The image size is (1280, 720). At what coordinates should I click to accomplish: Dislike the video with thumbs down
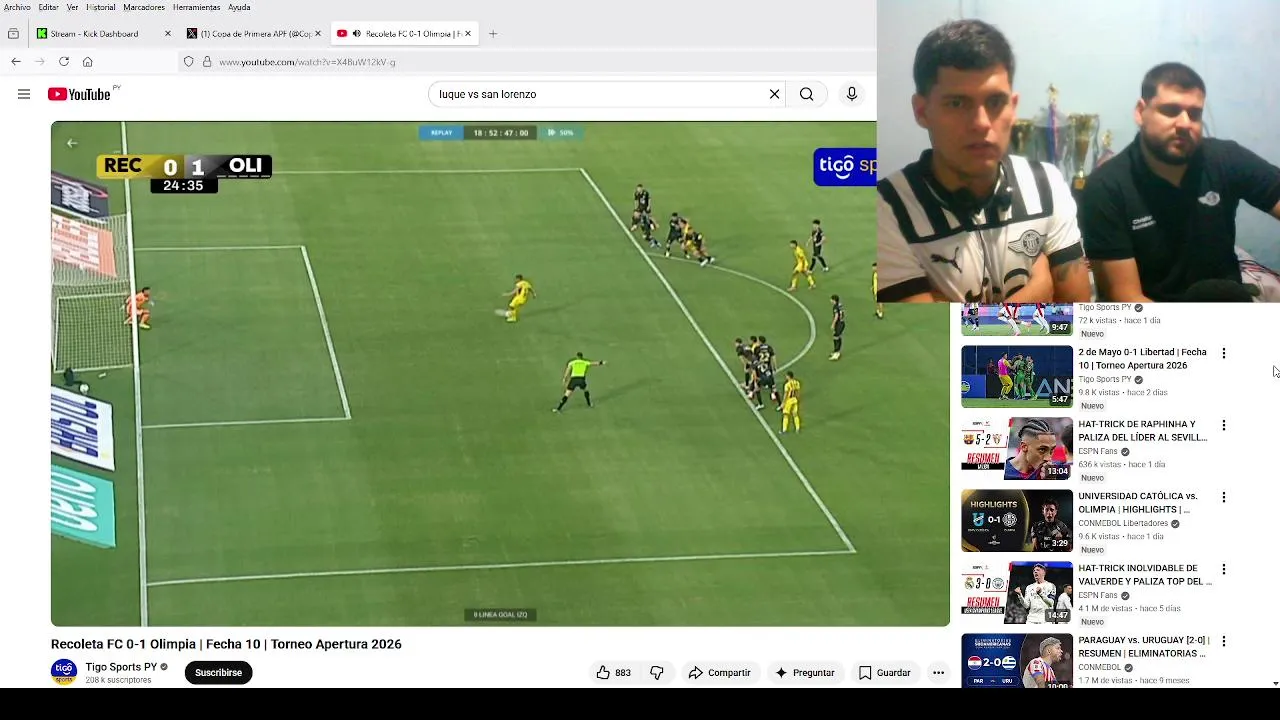[657, 673]
